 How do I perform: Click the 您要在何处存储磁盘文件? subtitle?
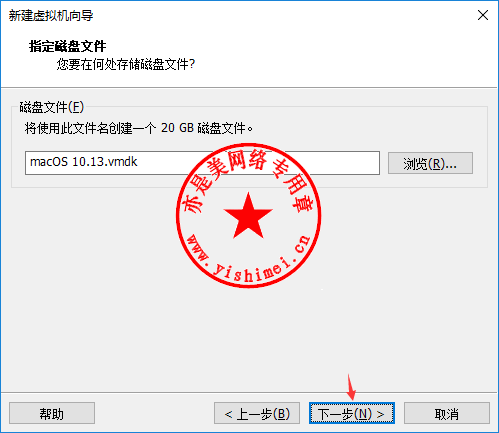pyautogui.click(x=125, y=64)
